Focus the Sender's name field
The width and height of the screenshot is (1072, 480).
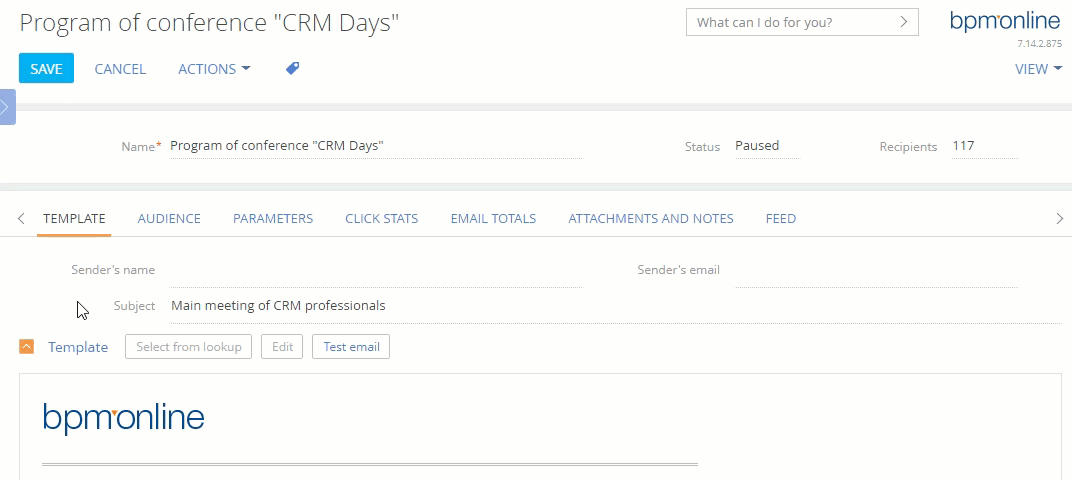tap(376, 270)
